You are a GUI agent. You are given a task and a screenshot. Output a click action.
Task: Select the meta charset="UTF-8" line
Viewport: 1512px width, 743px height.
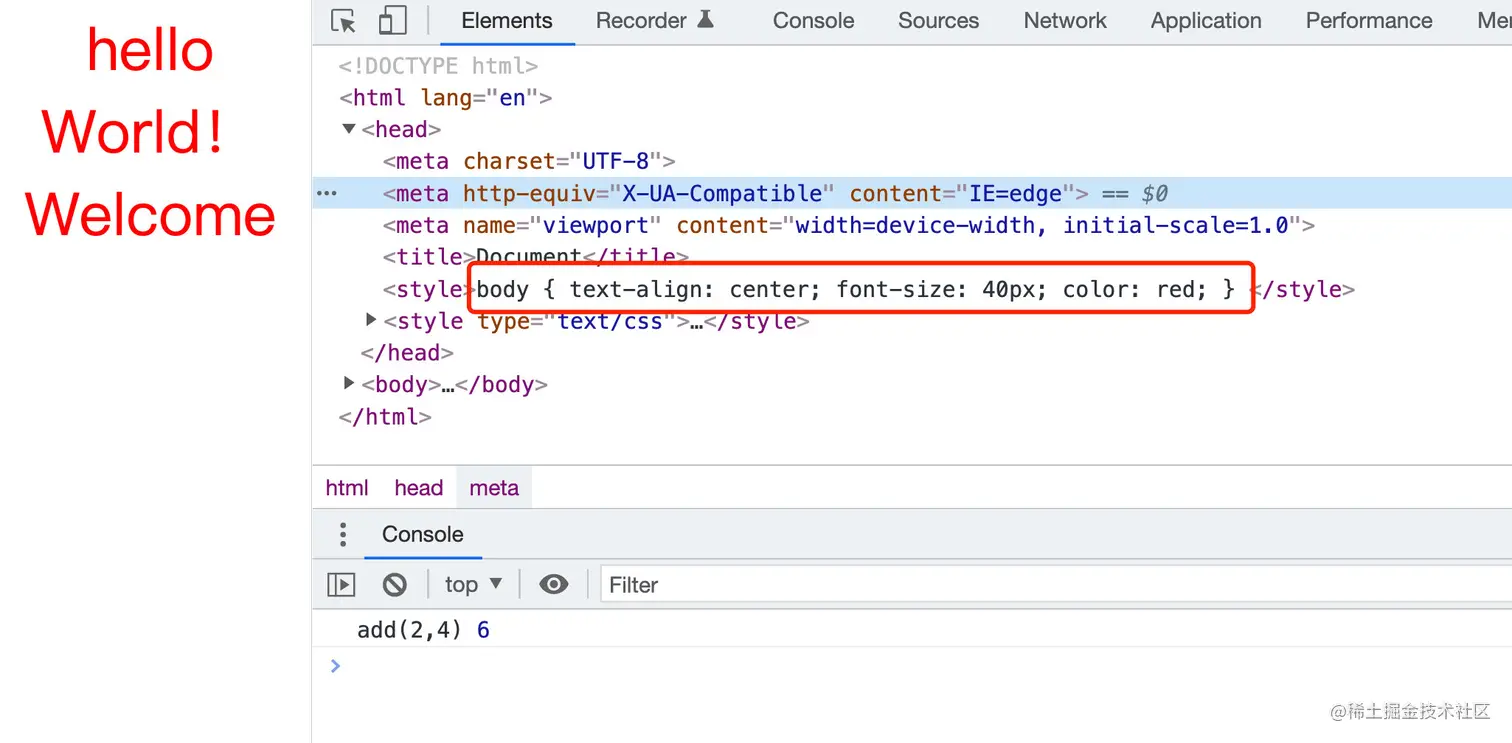[529, 161]
